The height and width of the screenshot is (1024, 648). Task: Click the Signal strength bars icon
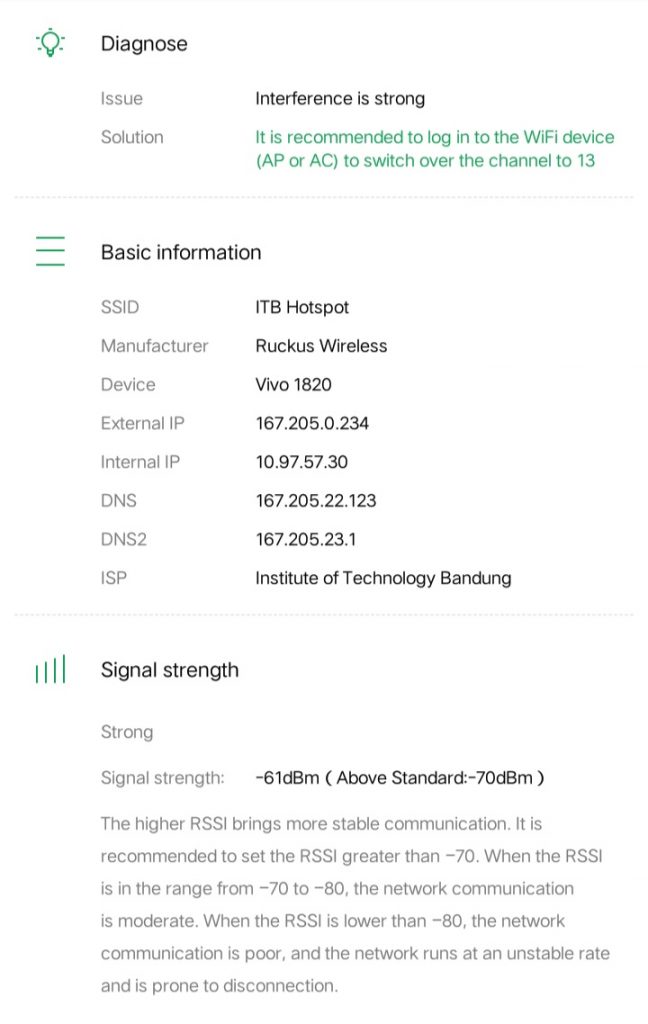(50, 670)
